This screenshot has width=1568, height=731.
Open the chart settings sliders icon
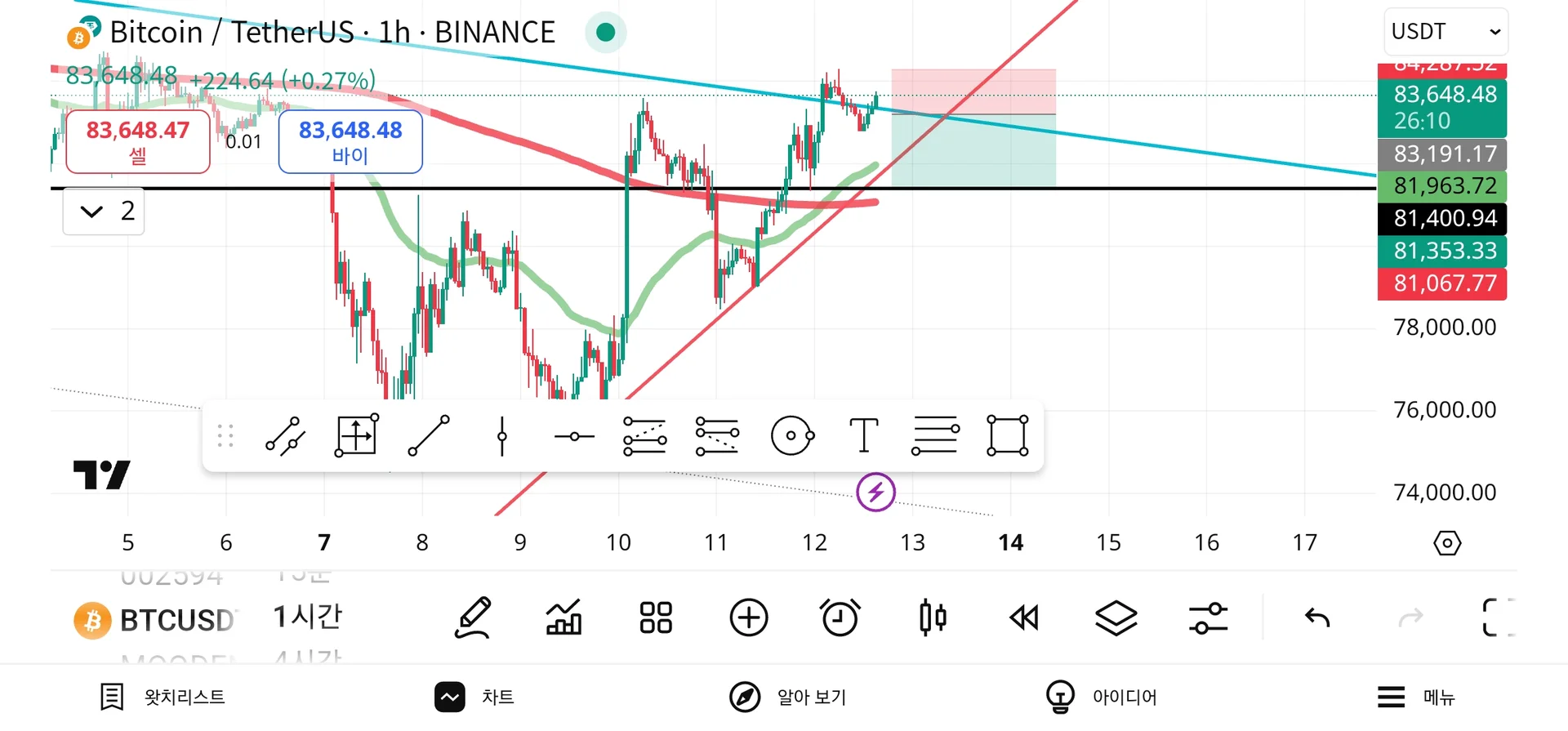(x=1208, y=617)
